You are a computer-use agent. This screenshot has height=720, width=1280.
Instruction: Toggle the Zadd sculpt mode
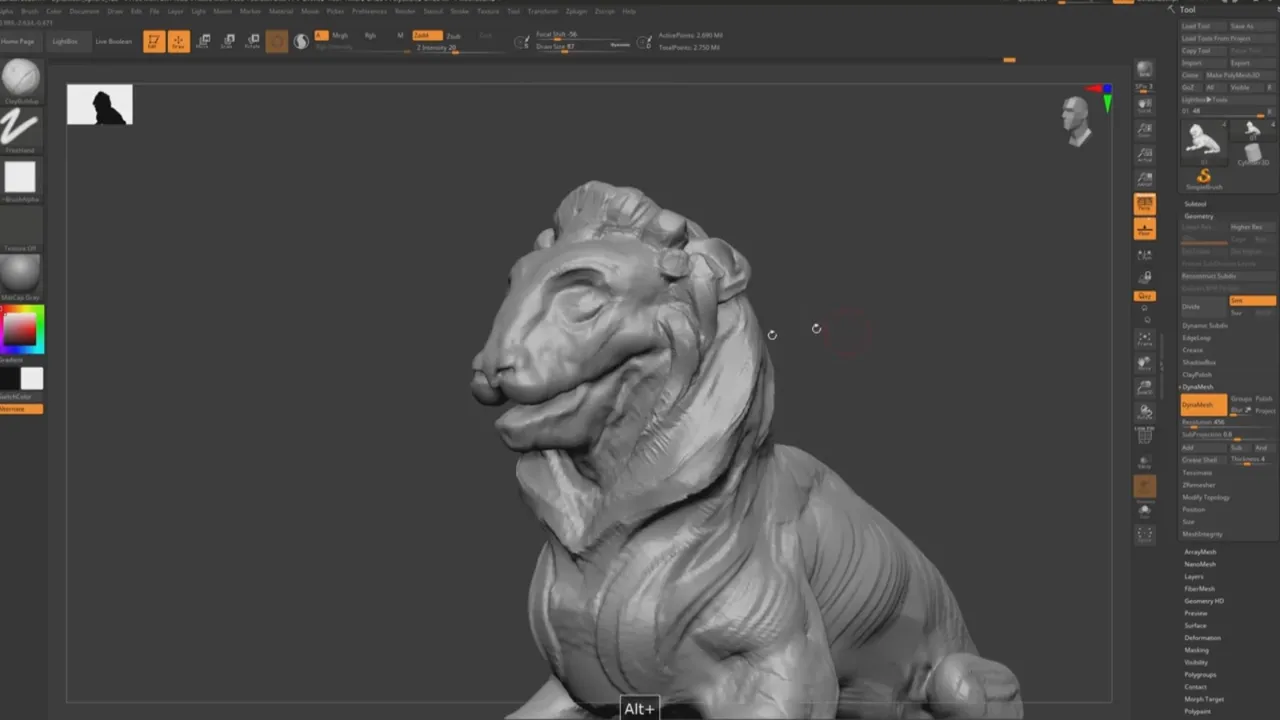click(427, 35)
